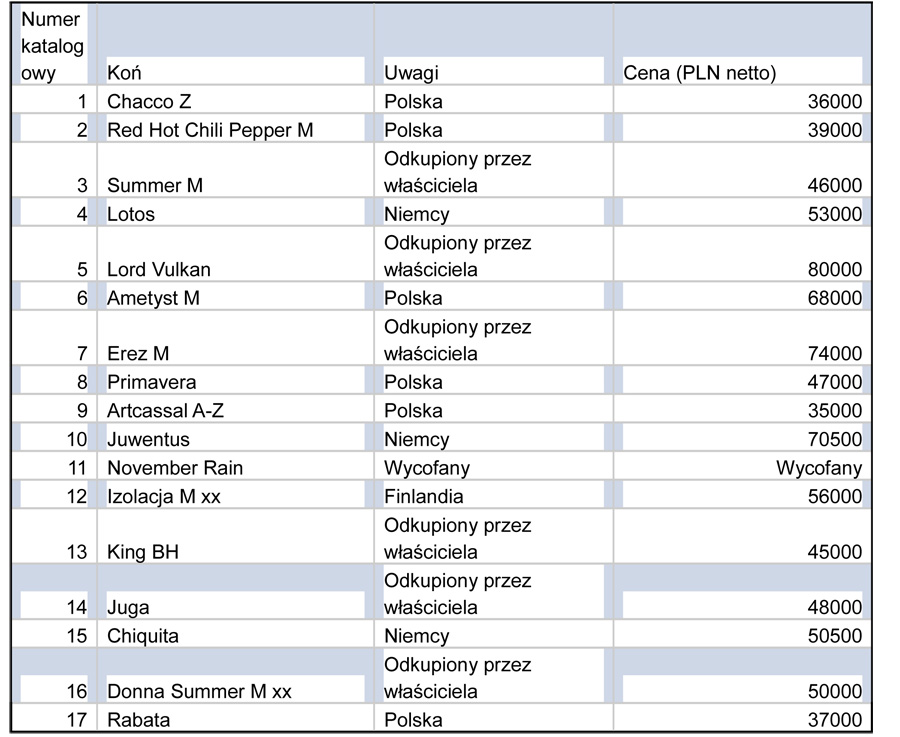The width and height of the screenshot is (900, 737).
Task: Select the 'Chacco Z' horse cell
Action: point(149,101)
